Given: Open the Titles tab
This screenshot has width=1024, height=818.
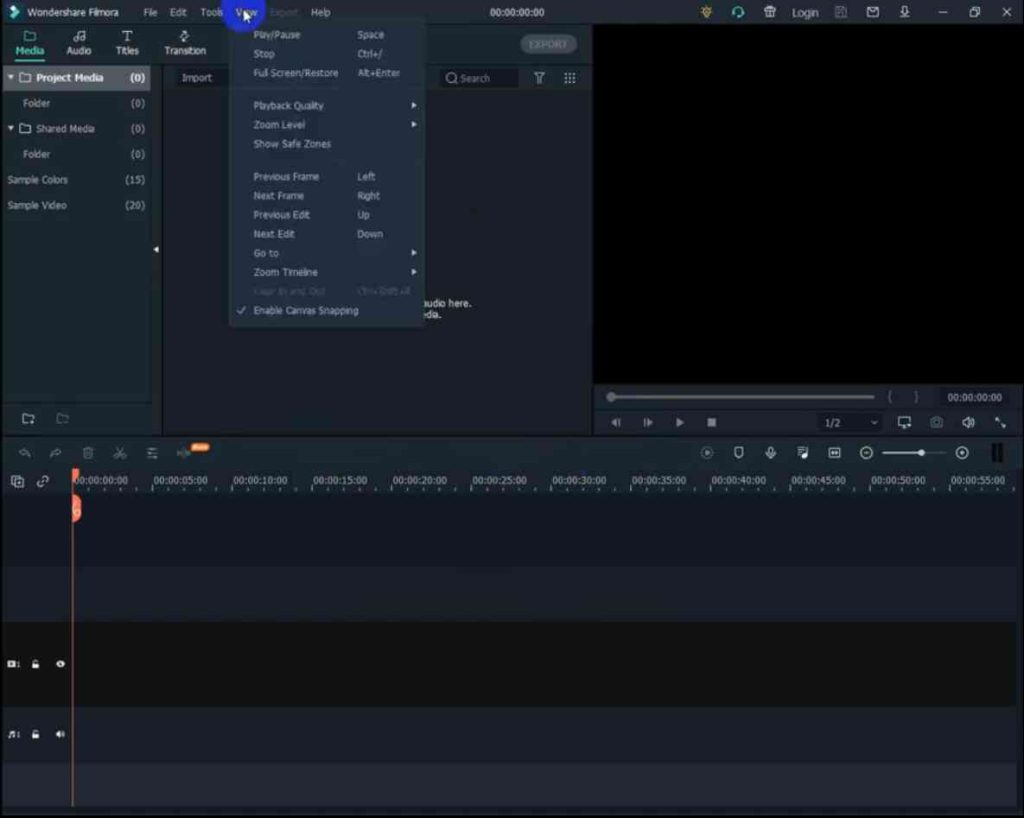Looking at the screenshot, I should (x=127, y=43).
